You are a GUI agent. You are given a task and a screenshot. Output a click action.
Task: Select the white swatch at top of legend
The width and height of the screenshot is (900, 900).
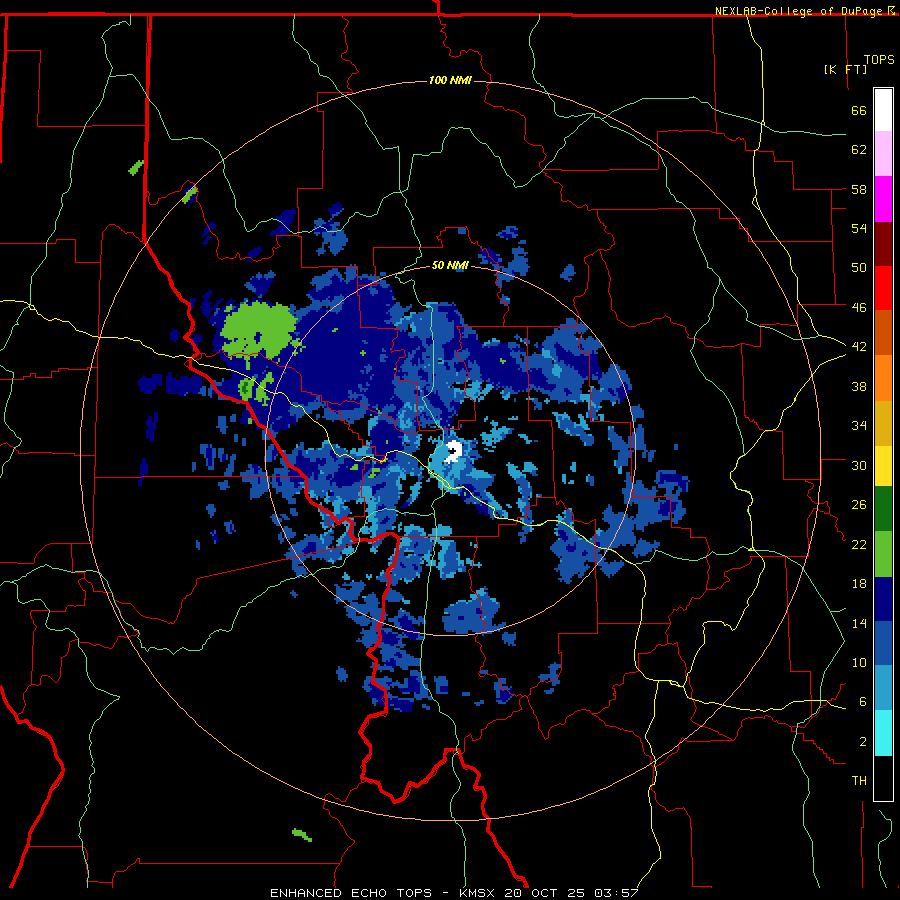pyautogui.click(x=883, y=110)
